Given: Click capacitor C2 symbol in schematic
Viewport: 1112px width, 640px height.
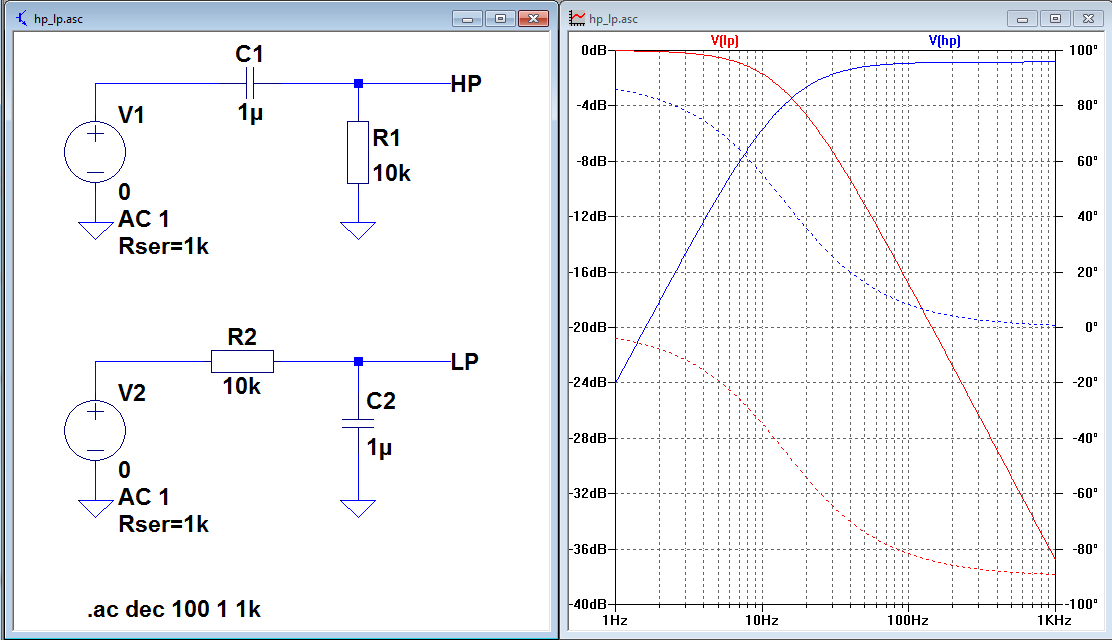Looking at the screenshot, I should tap(358, 424).
